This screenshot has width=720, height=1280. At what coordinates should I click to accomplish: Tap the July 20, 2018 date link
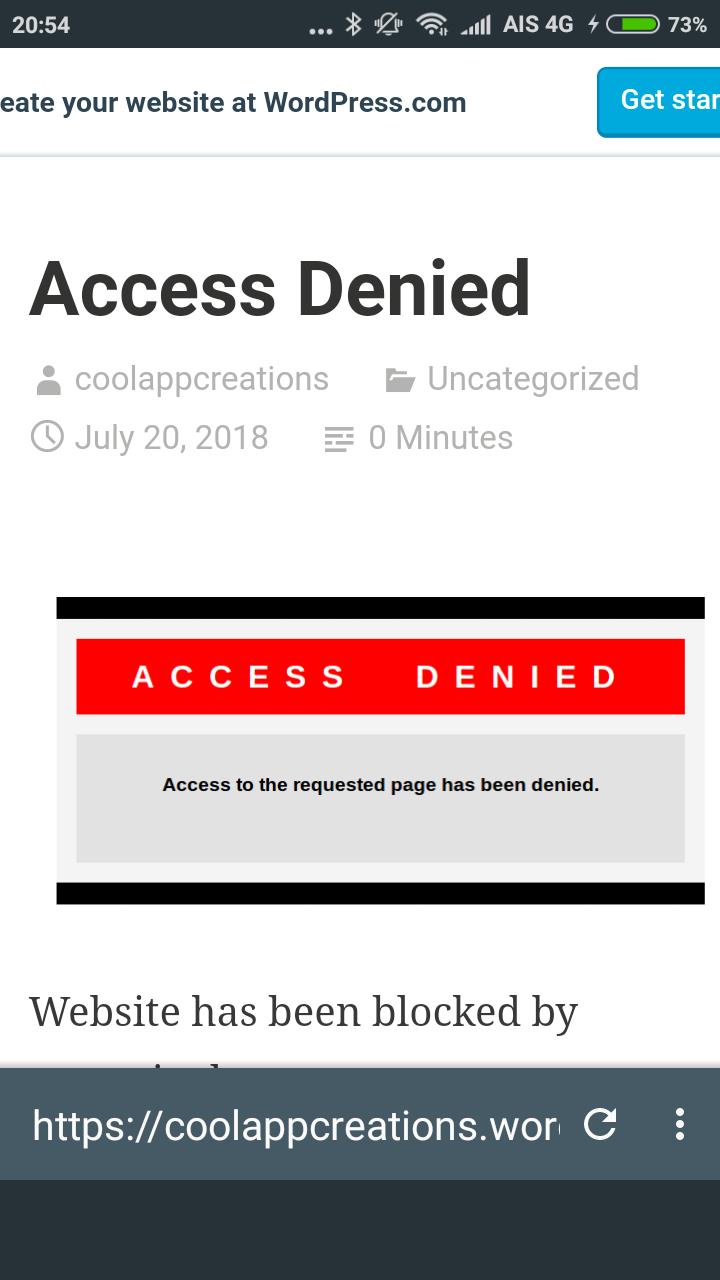[x=171, y=437]
